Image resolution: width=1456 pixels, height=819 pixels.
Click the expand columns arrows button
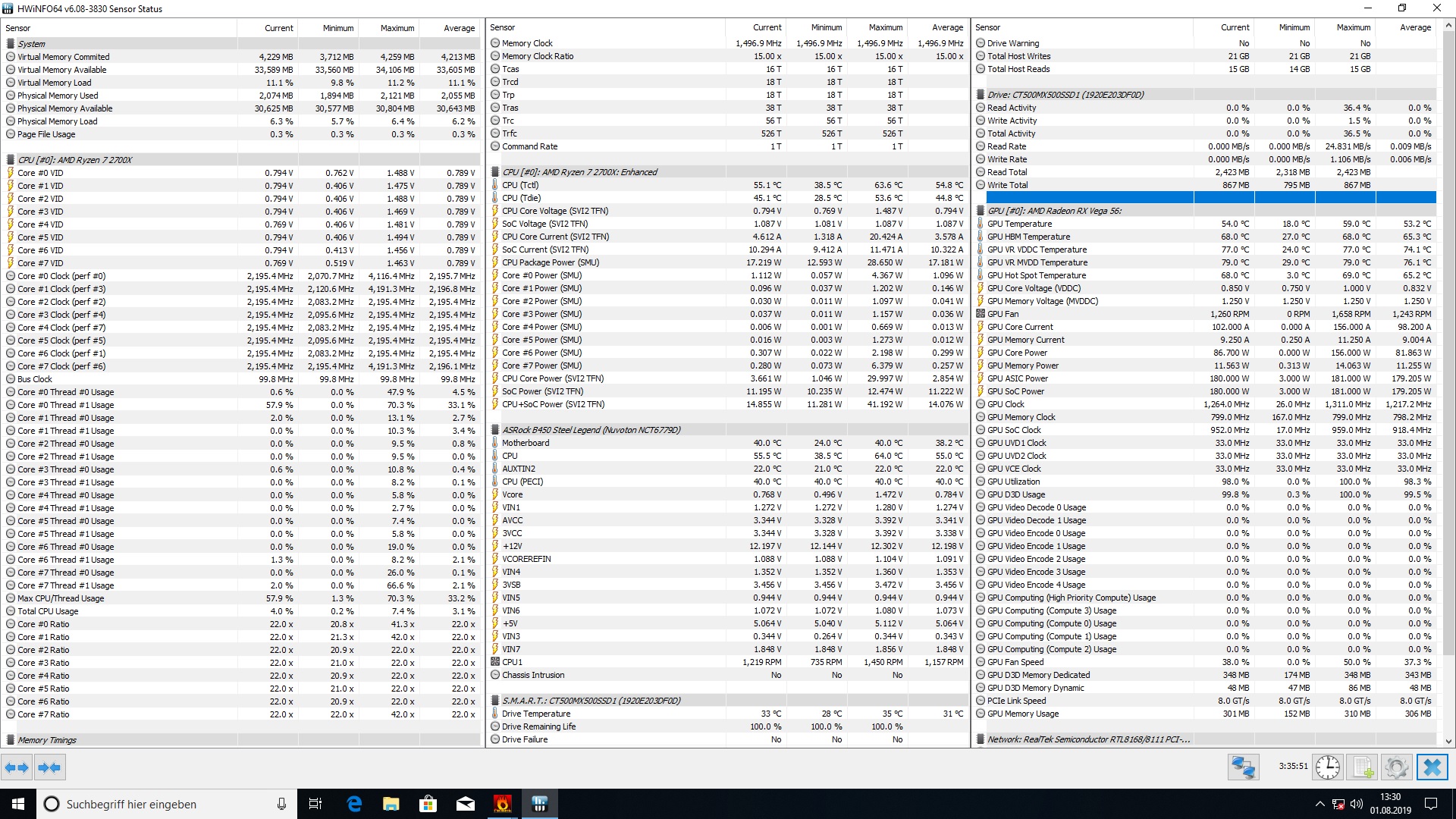(17, 767)
